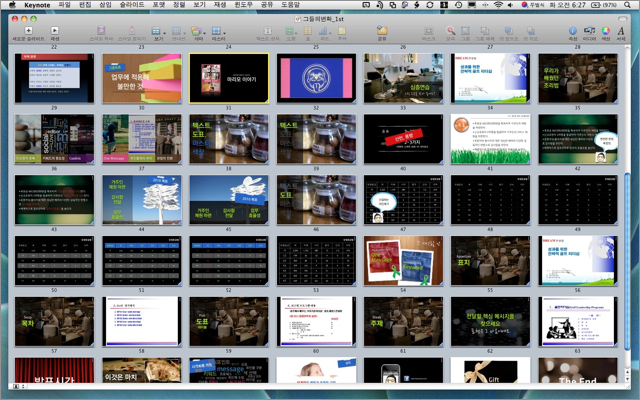This screenshot has height=400, width=640.
Task: Click the Share (공유) toolbar icon
Action: click(x=382, y=30)
